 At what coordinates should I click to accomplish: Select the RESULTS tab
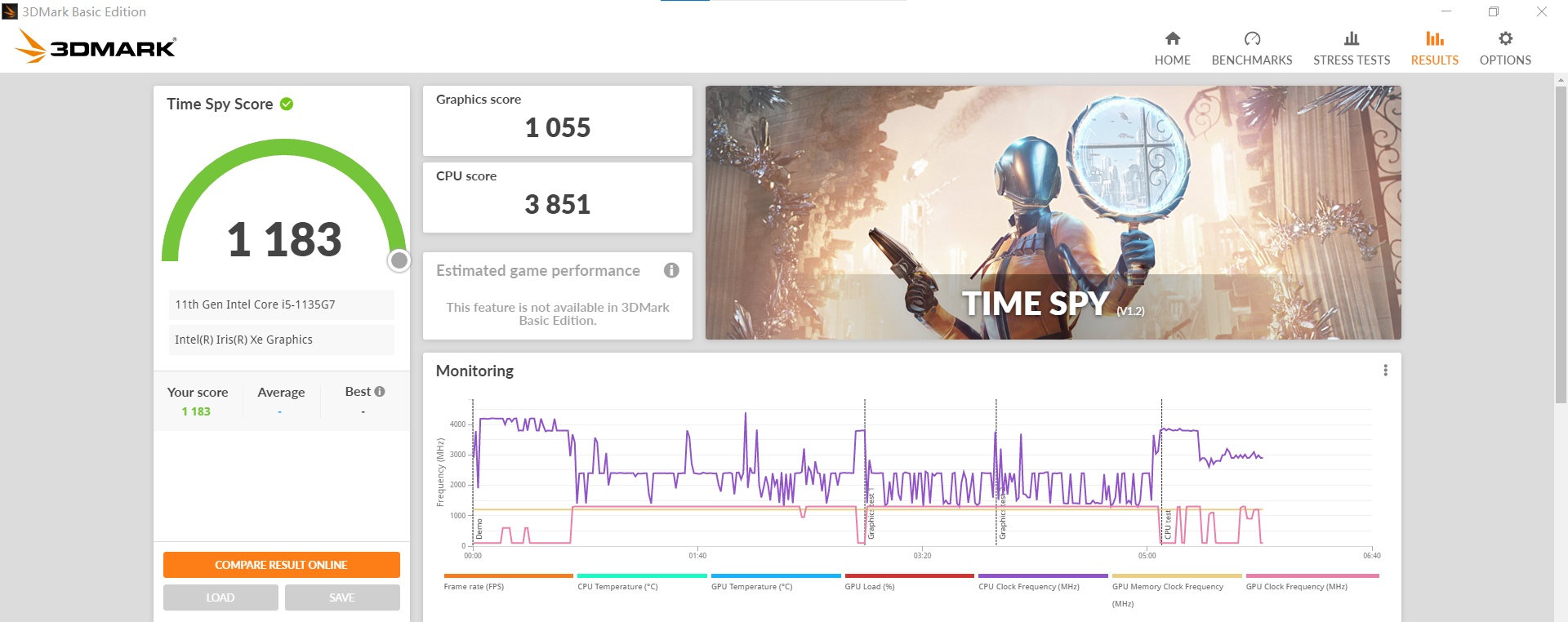click(1434, 49)
